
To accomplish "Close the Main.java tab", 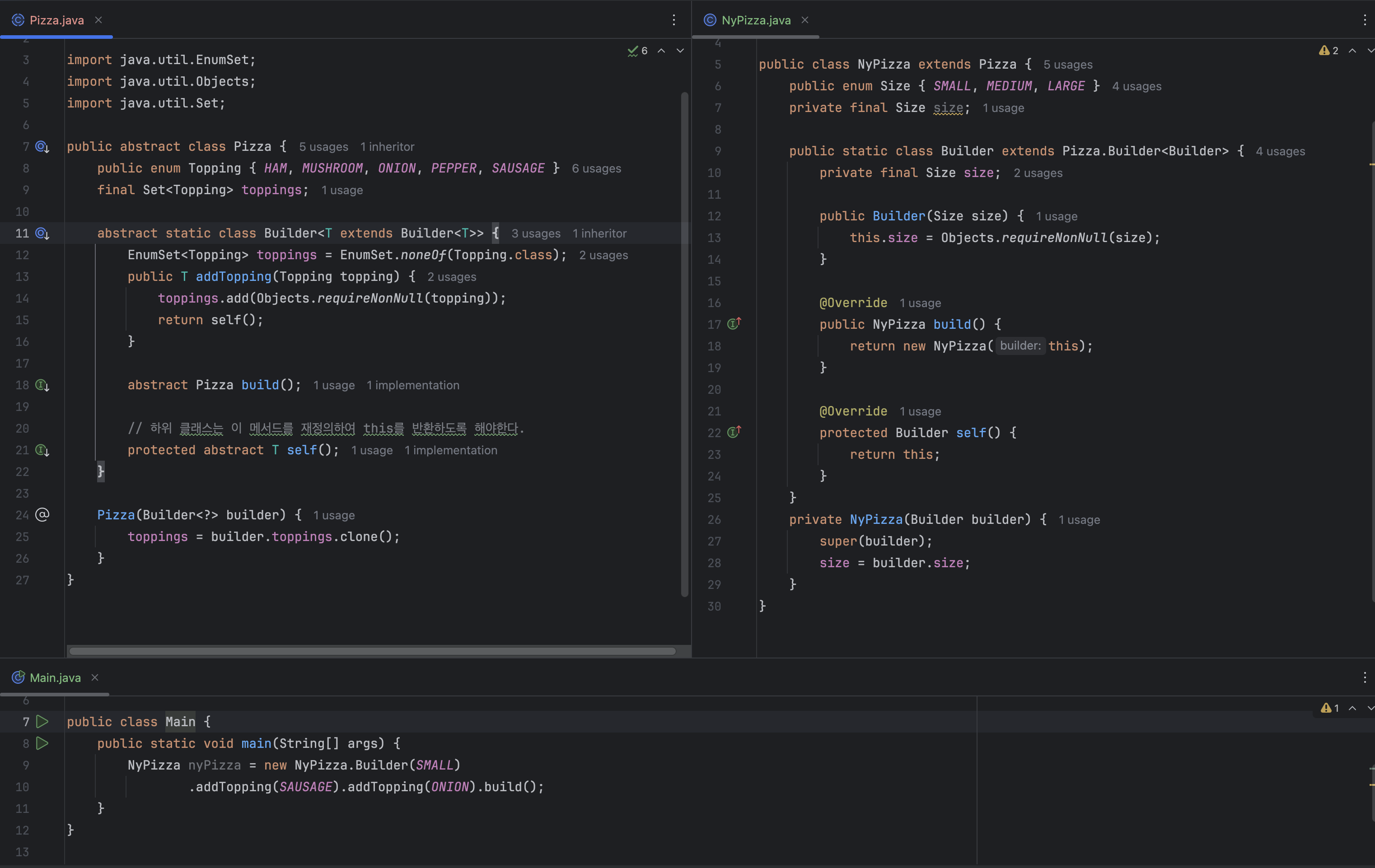I will click(95, 677).
